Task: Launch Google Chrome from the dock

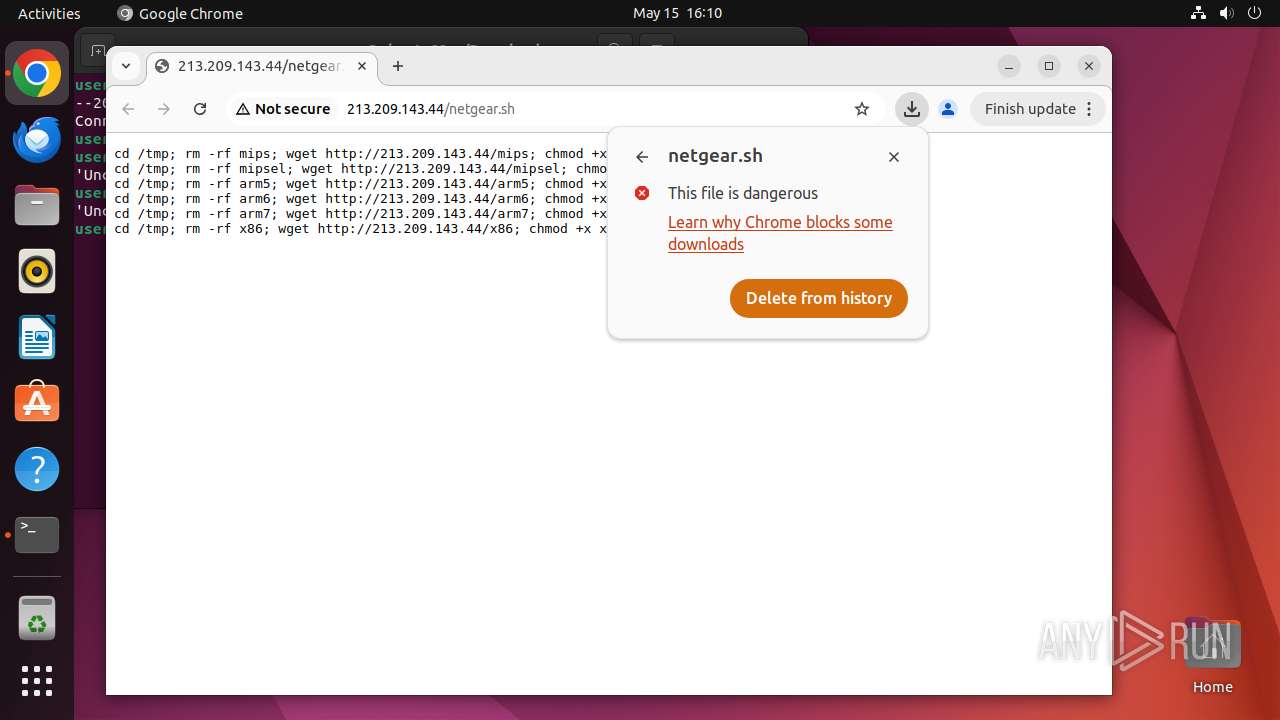Action: (37, 74)
